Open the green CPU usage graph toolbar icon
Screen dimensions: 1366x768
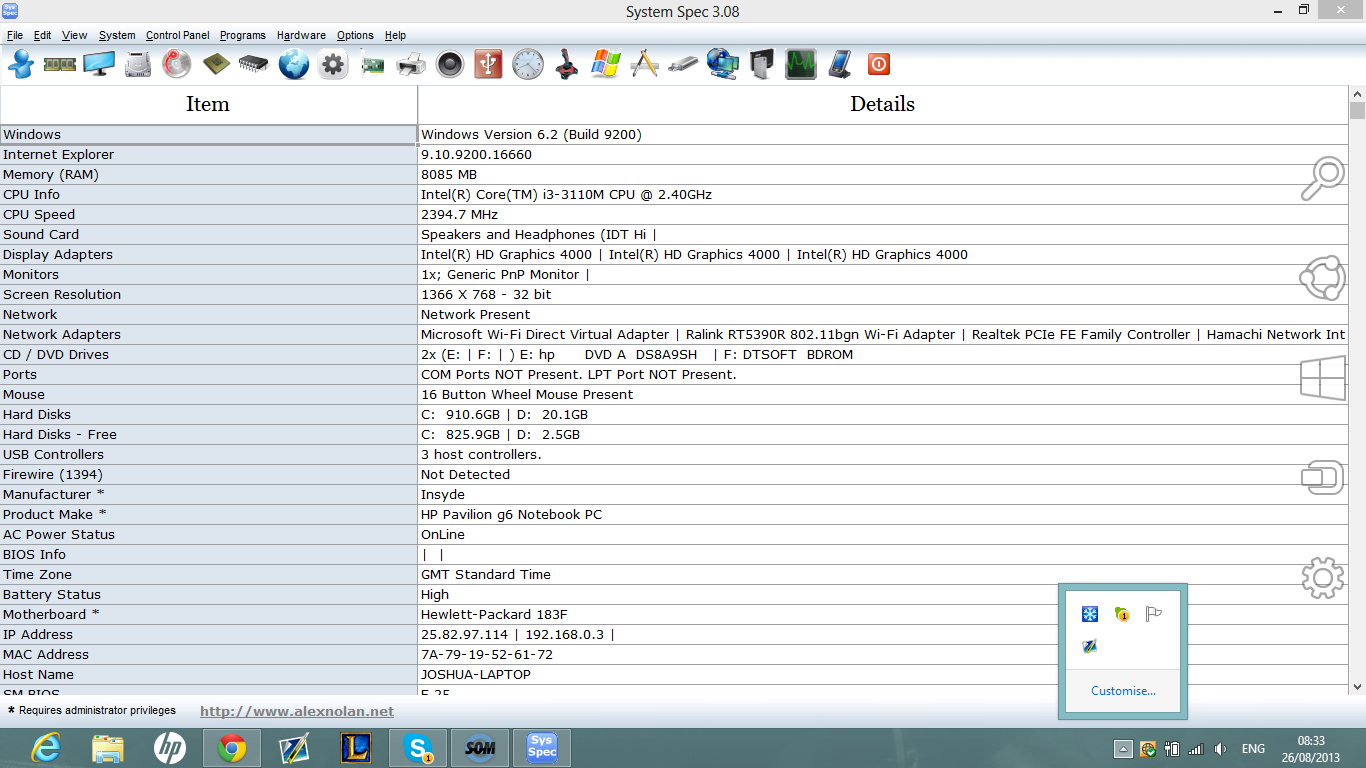801,65
